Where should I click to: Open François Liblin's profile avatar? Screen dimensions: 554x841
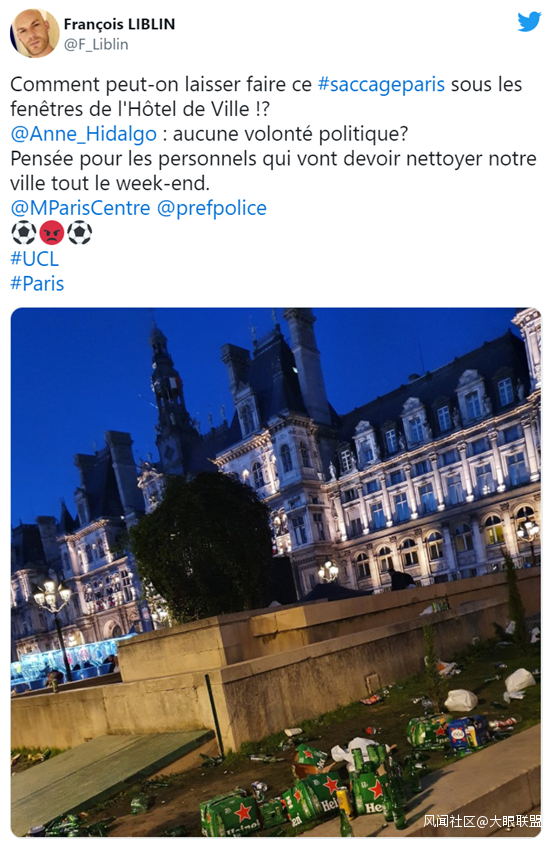(x=34, y=33)
